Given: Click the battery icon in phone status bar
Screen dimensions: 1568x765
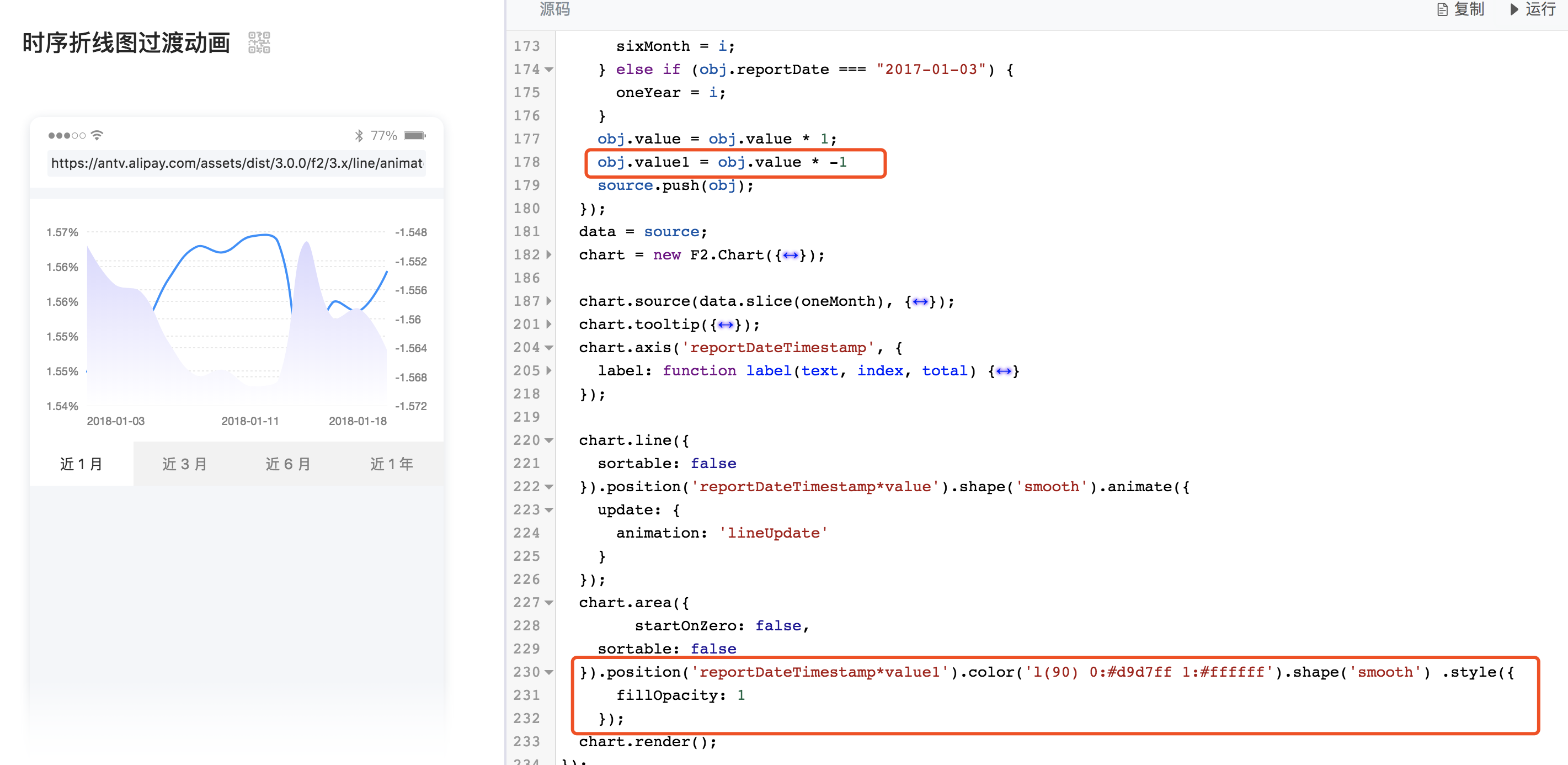Looking at the screenshot, I should [x=415, y=135].
